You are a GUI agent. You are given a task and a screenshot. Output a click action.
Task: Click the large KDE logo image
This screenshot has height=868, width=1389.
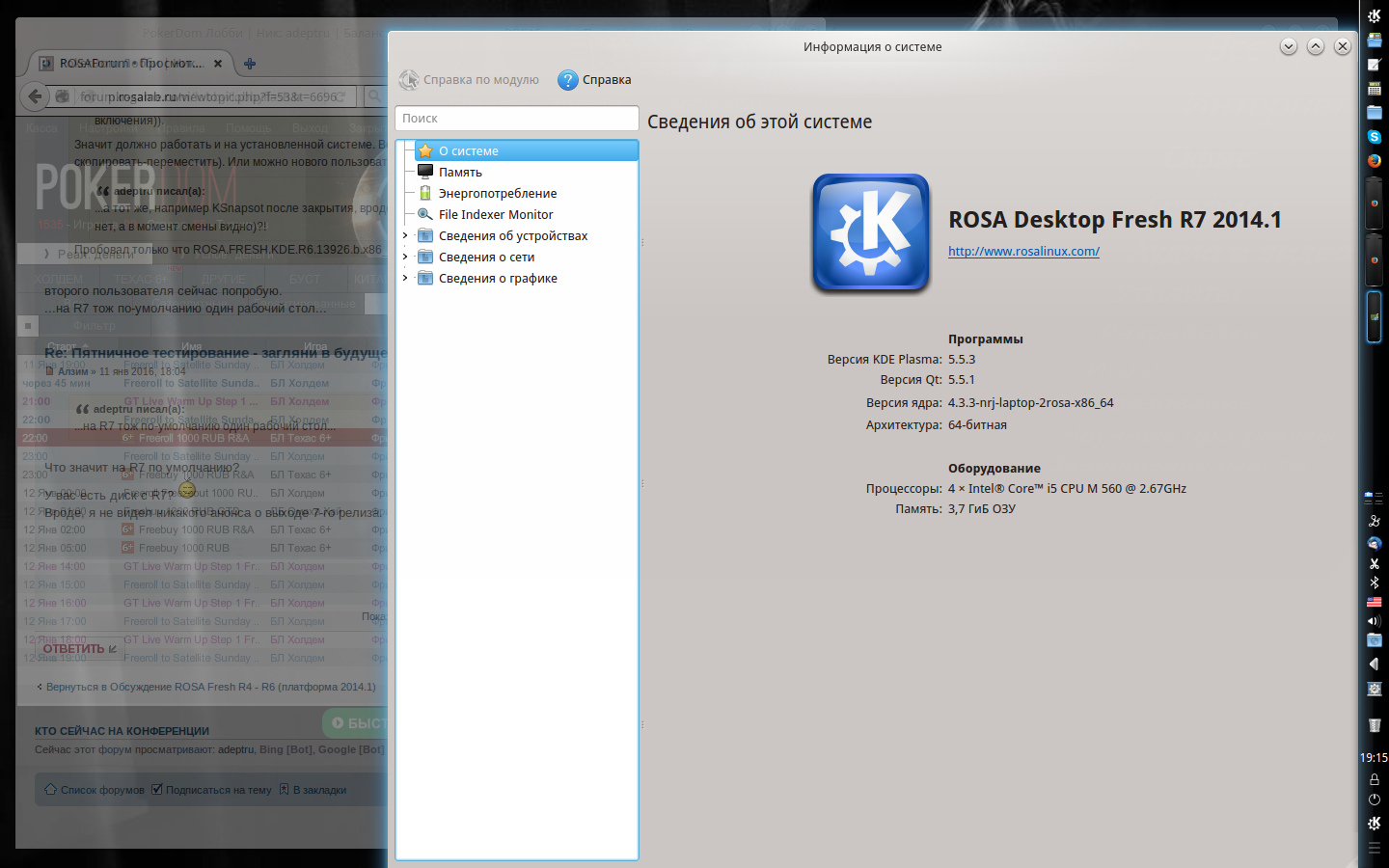pyautogui.click(x=871, y=232)
